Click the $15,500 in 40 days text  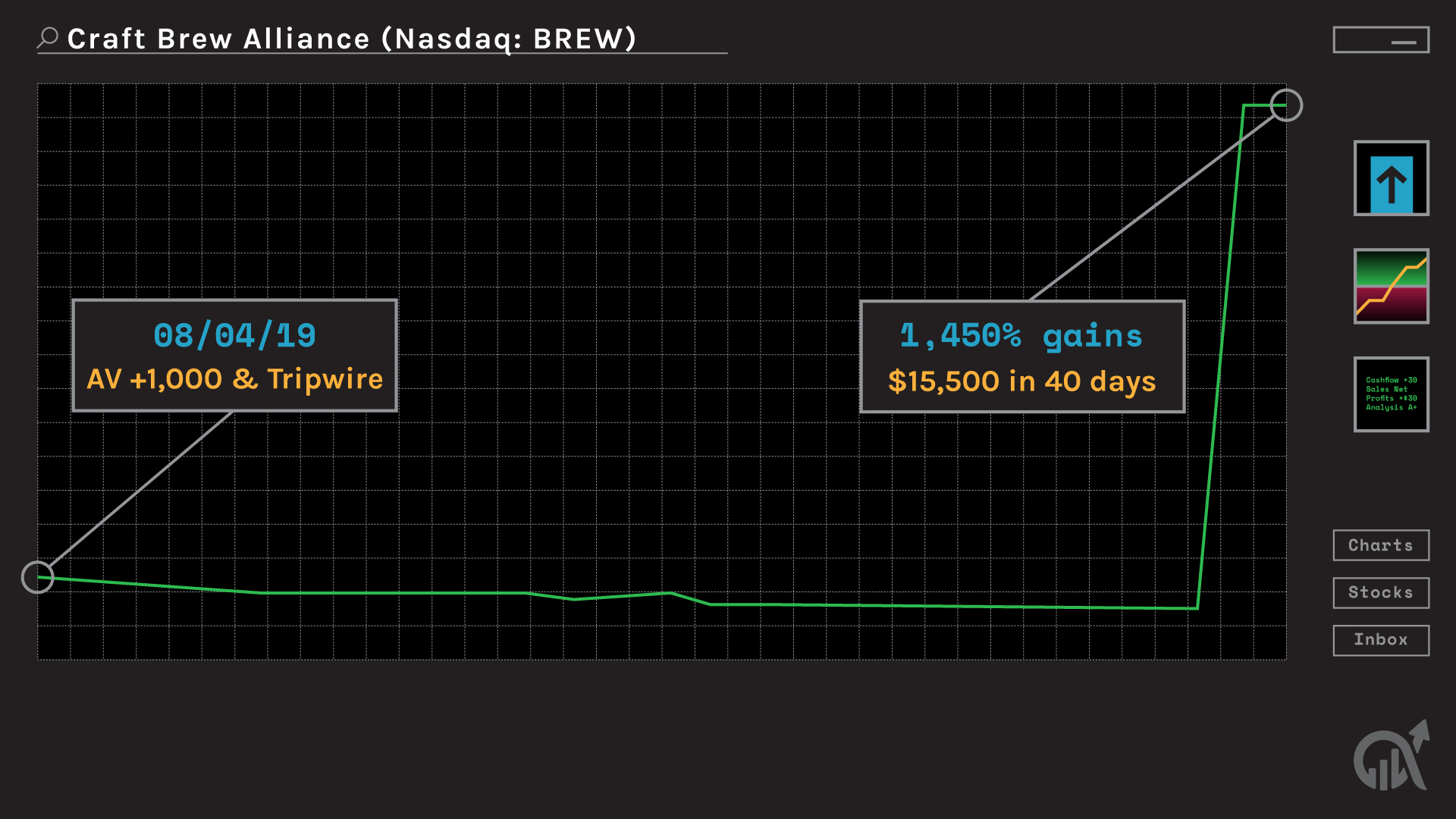1021,381
